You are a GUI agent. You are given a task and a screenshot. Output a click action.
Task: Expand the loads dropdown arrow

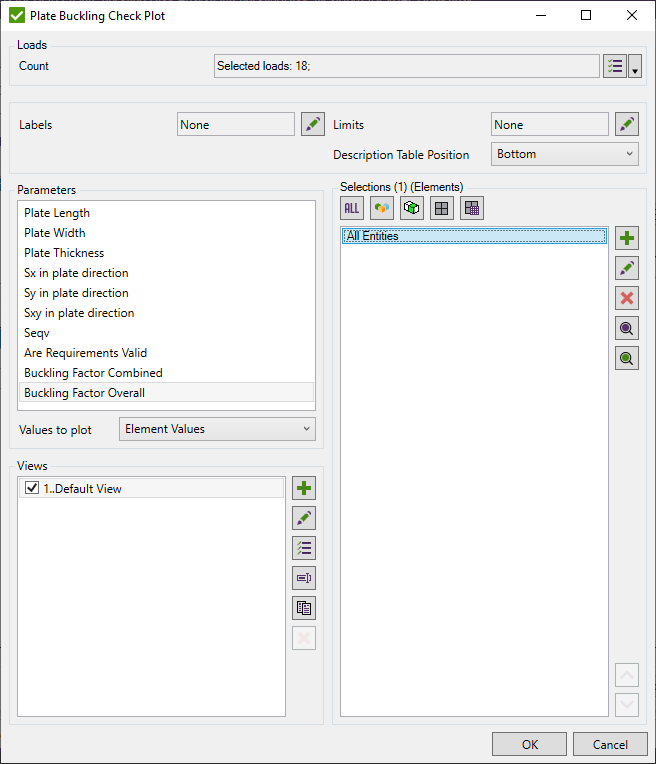click(x=635, y=67)
